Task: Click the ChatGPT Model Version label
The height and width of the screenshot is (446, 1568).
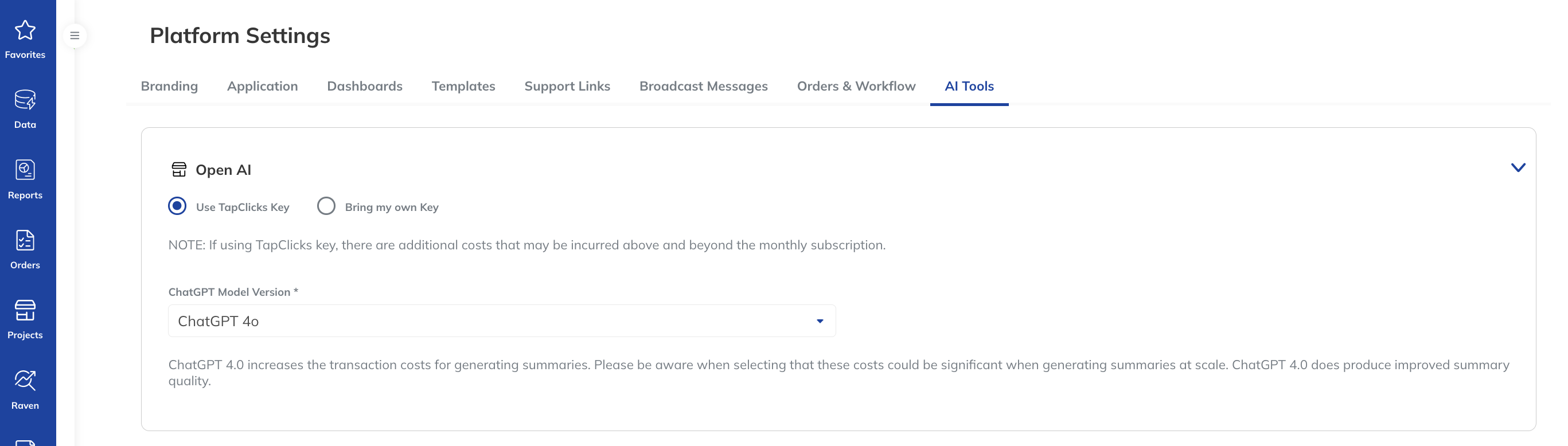Action: click(233, 292)
